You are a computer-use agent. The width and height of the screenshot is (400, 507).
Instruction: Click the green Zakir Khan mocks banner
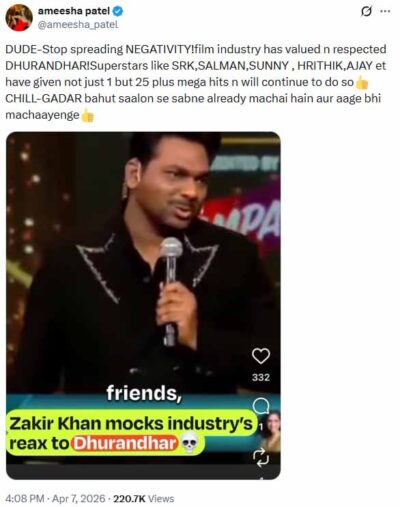pos(131,433)
